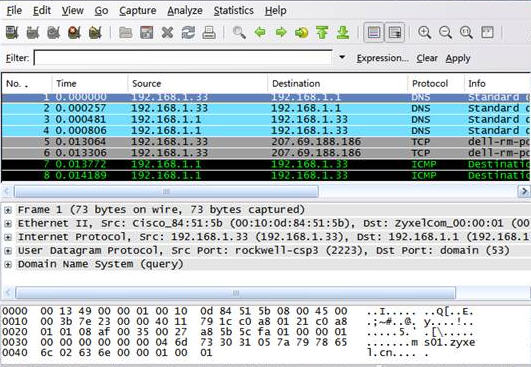This screenshot has height=367, width=531.
Task: Sort by the Destination column header
Action: [x=338, y=84]
